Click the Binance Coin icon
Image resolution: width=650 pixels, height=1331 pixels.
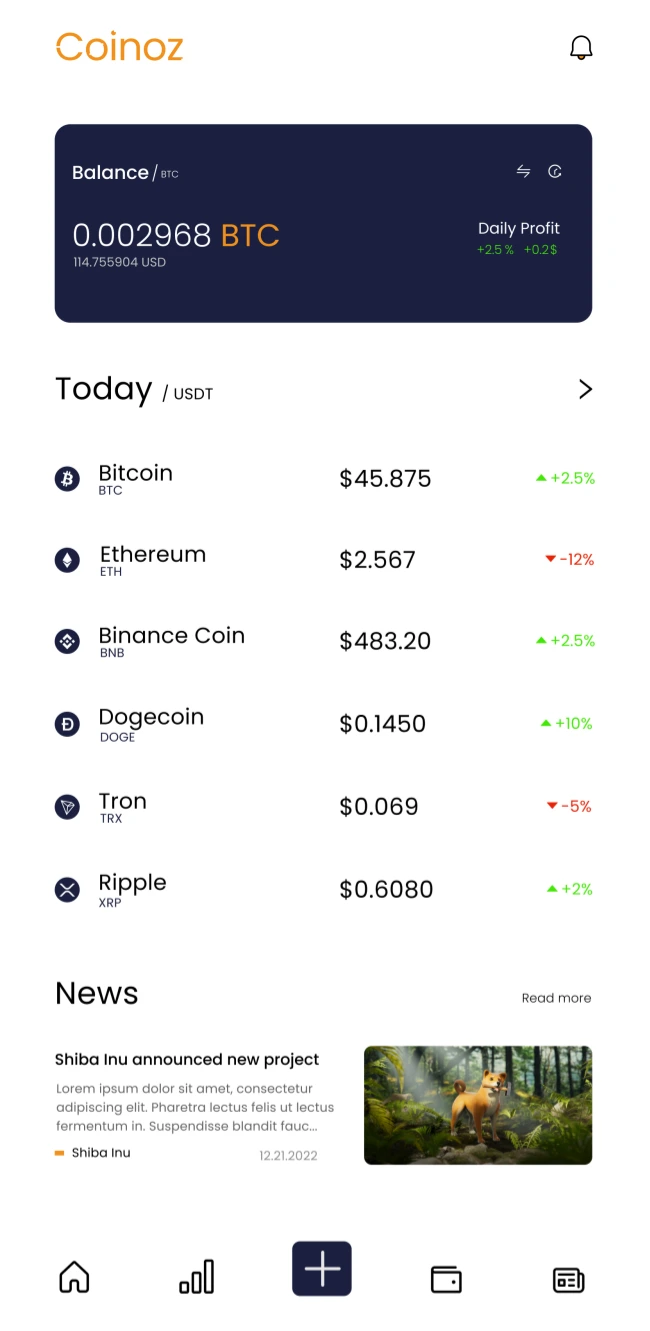[x=67, y=641]
